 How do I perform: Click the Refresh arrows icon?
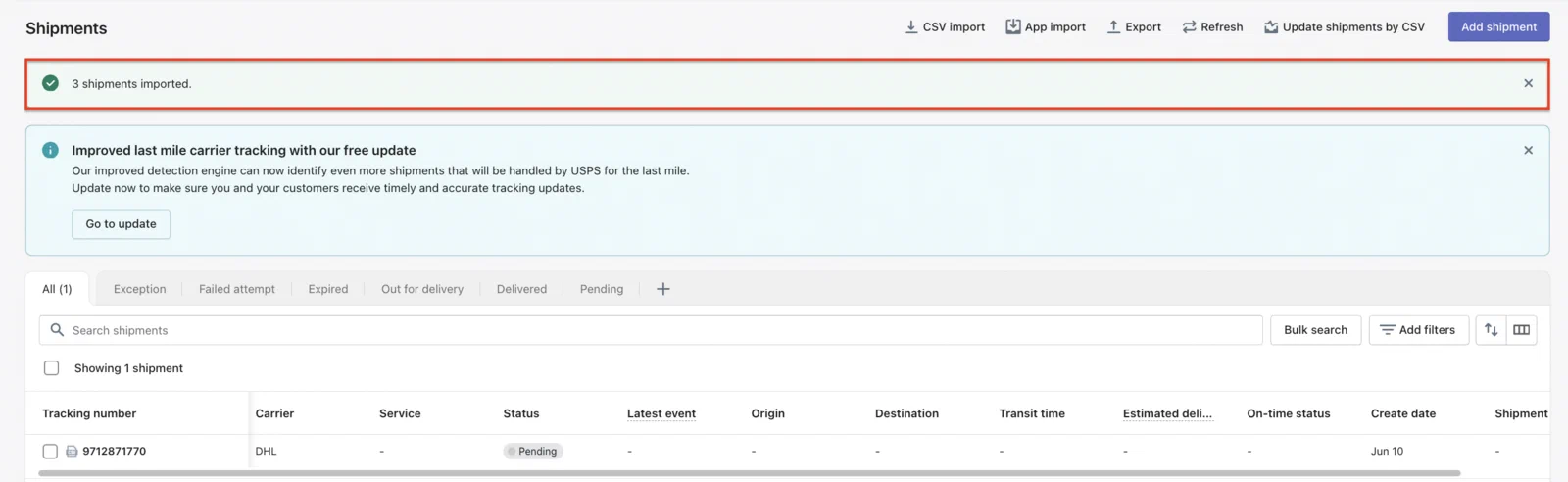[1189, 27]
